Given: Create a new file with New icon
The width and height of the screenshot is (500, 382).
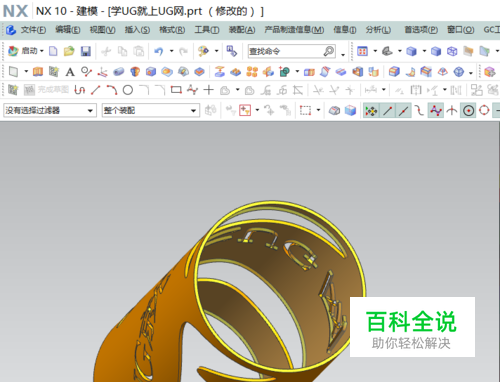Looking at the screenshot, I should point(53,51).
